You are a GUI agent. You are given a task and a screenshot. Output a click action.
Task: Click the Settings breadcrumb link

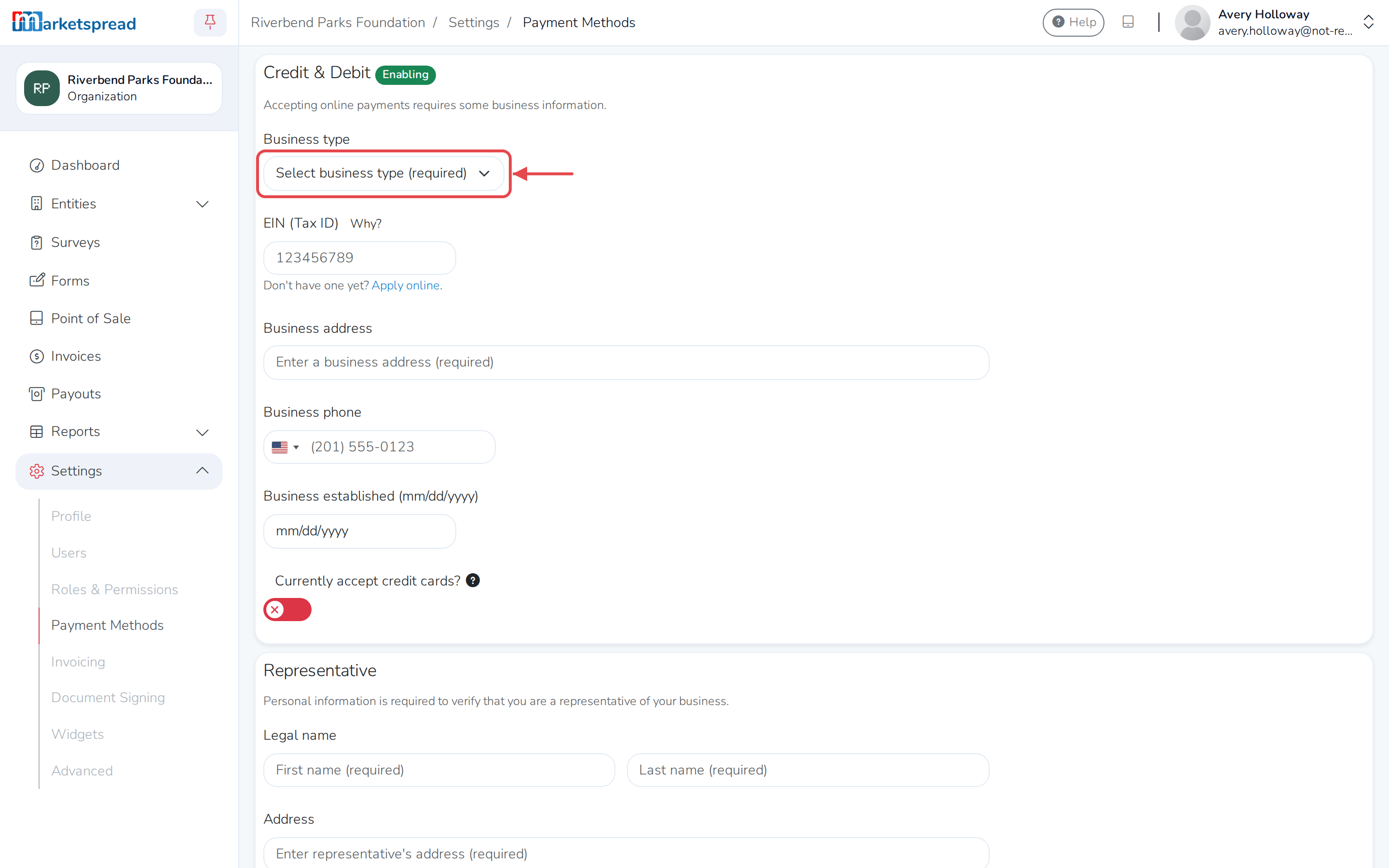click(474, 22)
